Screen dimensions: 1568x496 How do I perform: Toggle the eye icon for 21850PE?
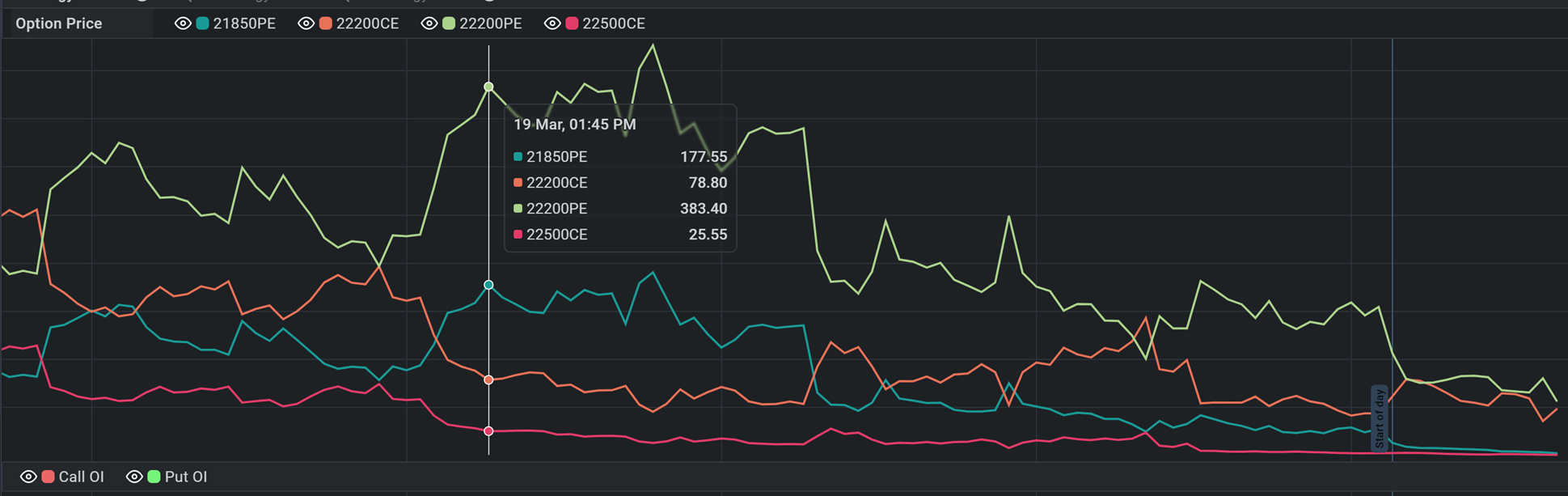pyautogui.click(x=183, y=23)
